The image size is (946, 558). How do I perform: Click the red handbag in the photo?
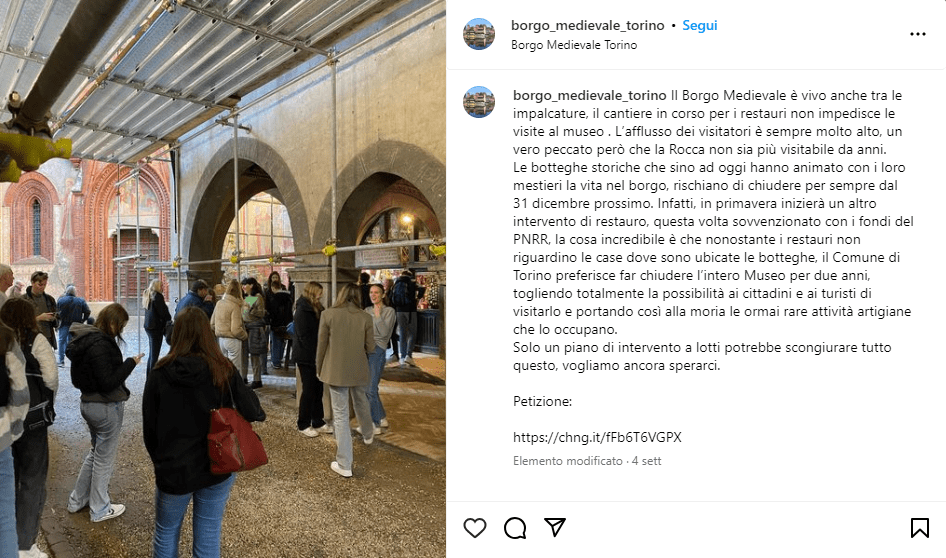coord(235,440)
